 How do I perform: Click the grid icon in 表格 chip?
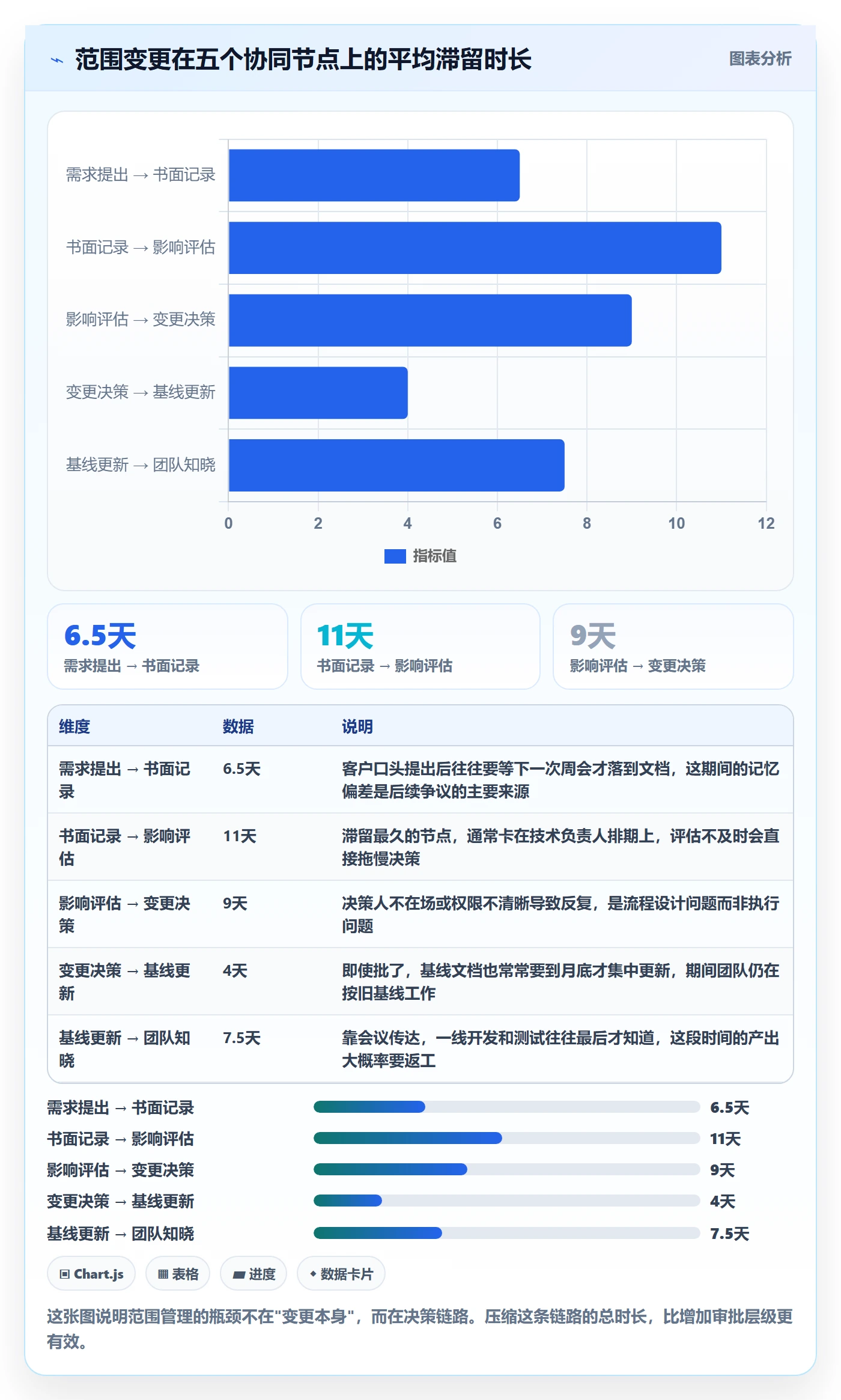[x=163, y=1274]
